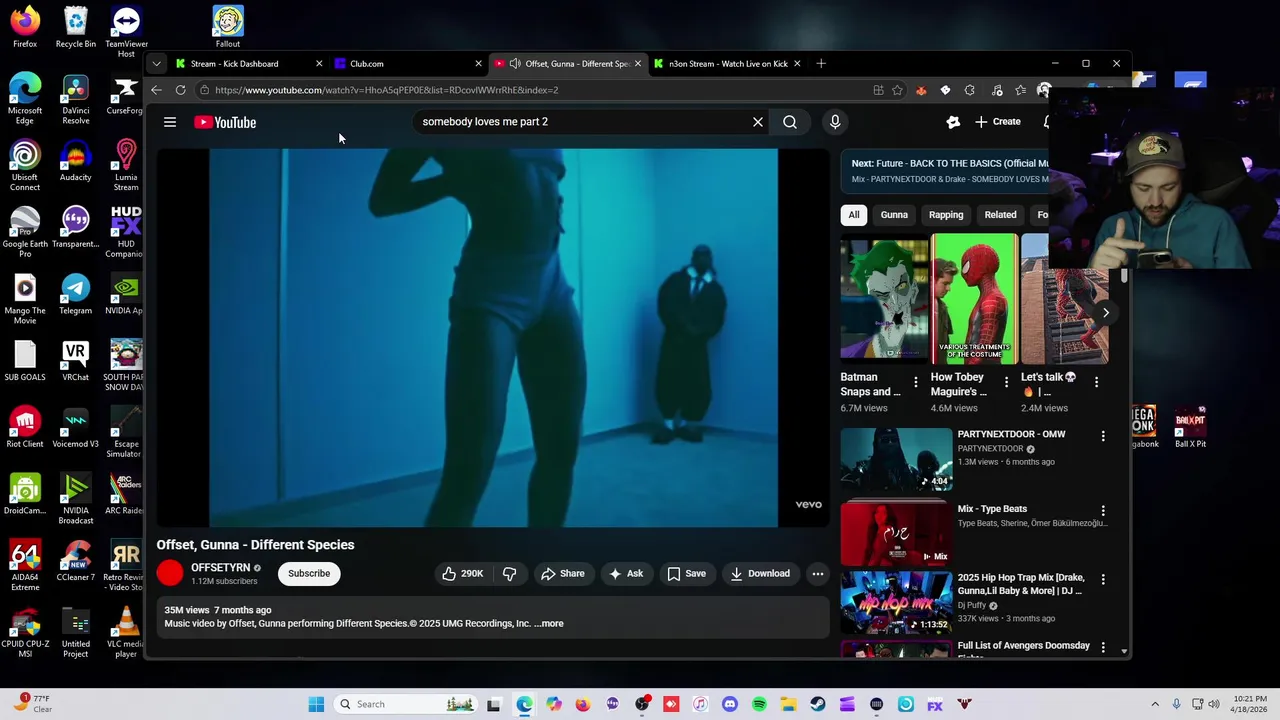Open Discord from the taskbar
The width and height of the screenshot is (1280, 720).
click(x=729, y=704)
